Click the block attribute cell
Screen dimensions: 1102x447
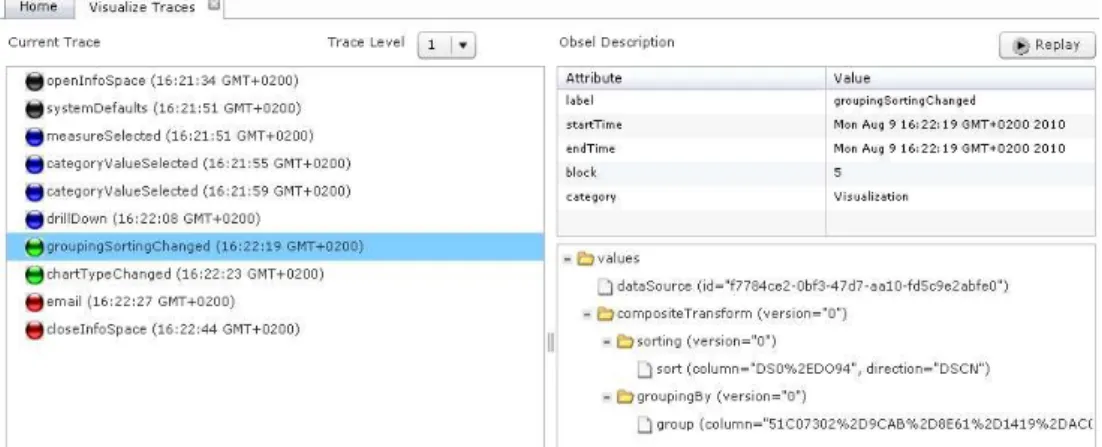692,173
